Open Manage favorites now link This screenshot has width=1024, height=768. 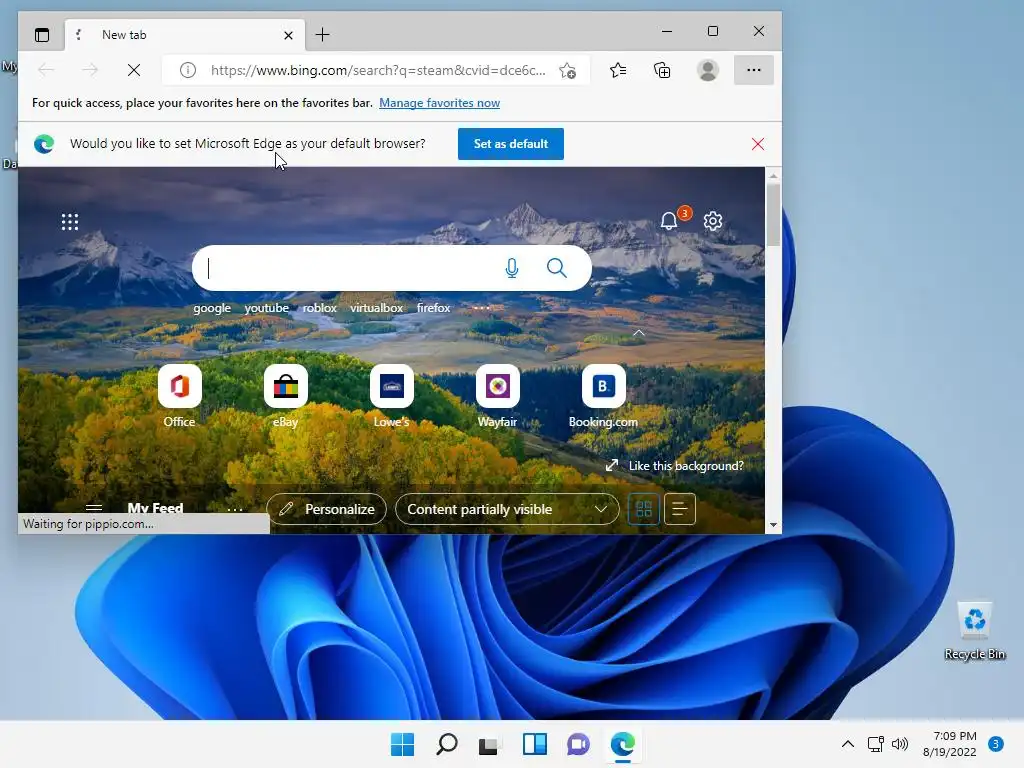click(440, 103)
